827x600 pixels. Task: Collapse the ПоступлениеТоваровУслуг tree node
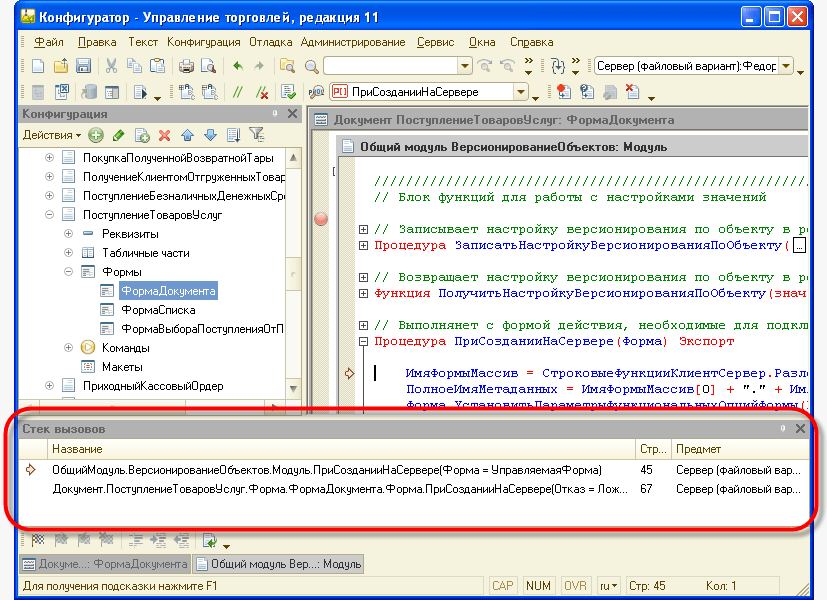tap(50, 215)
